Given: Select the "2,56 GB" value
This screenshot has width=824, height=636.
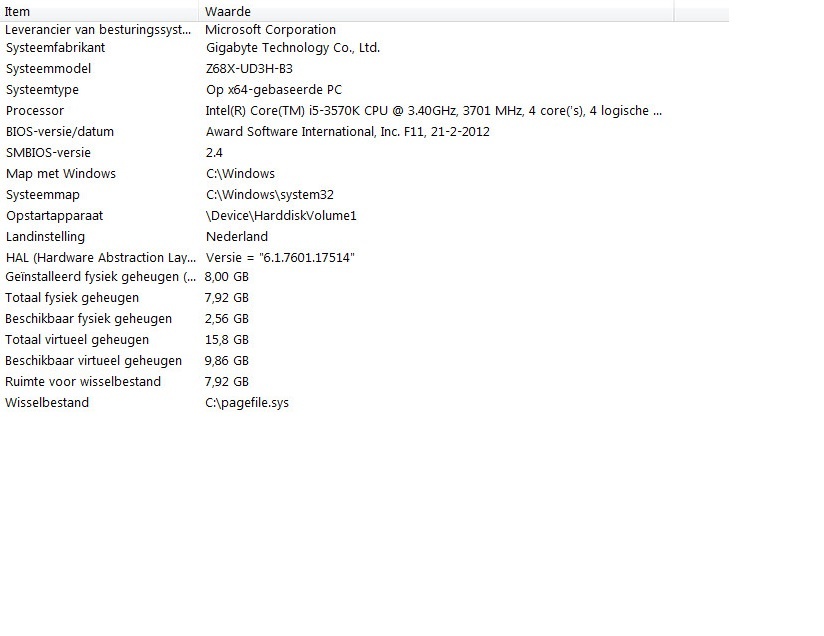Looking at the screenshot, I should coord(226,319).
